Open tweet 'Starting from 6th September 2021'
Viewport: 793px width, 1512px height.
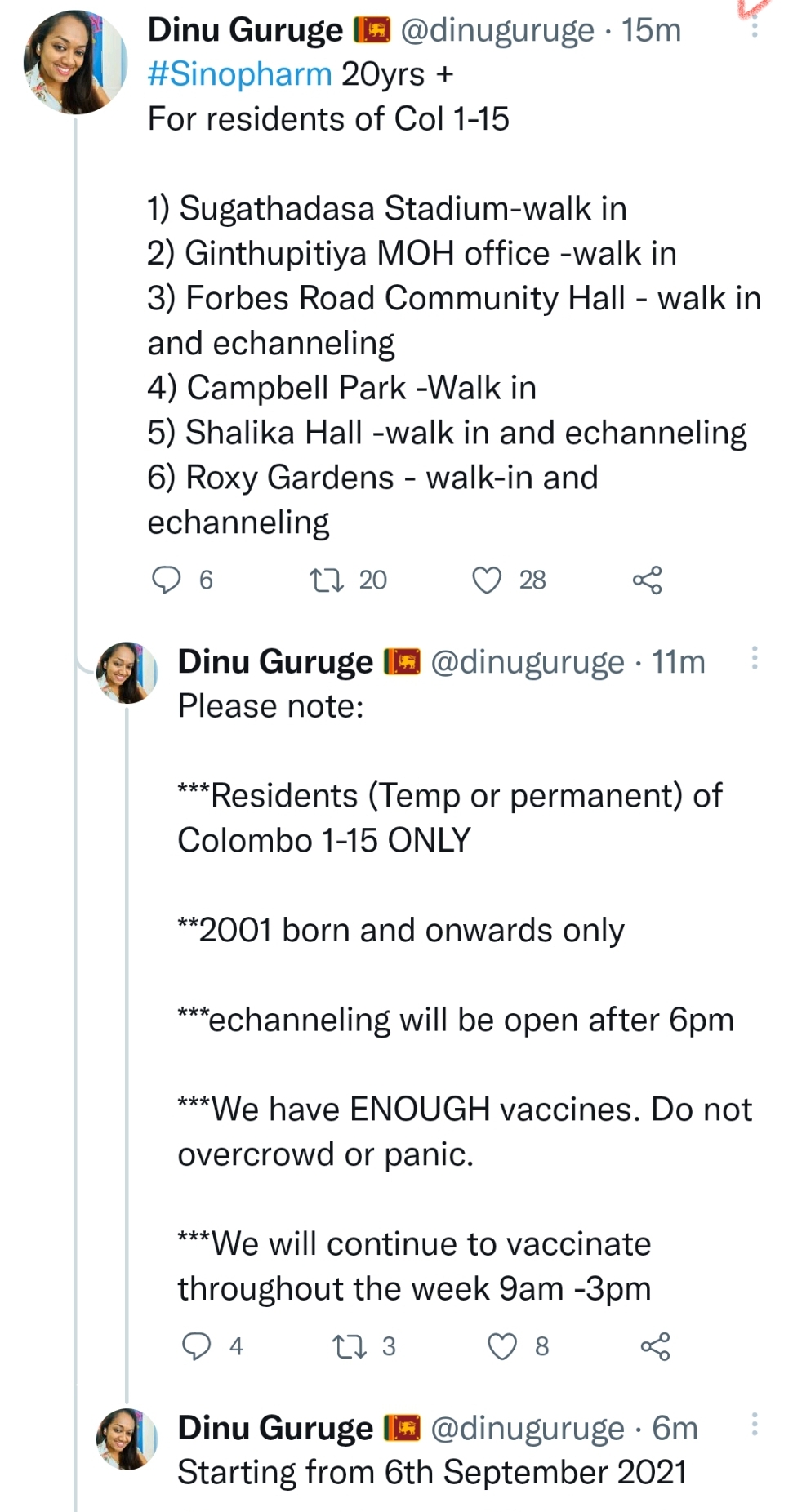pyautogui.click(x=432, y=1473)
